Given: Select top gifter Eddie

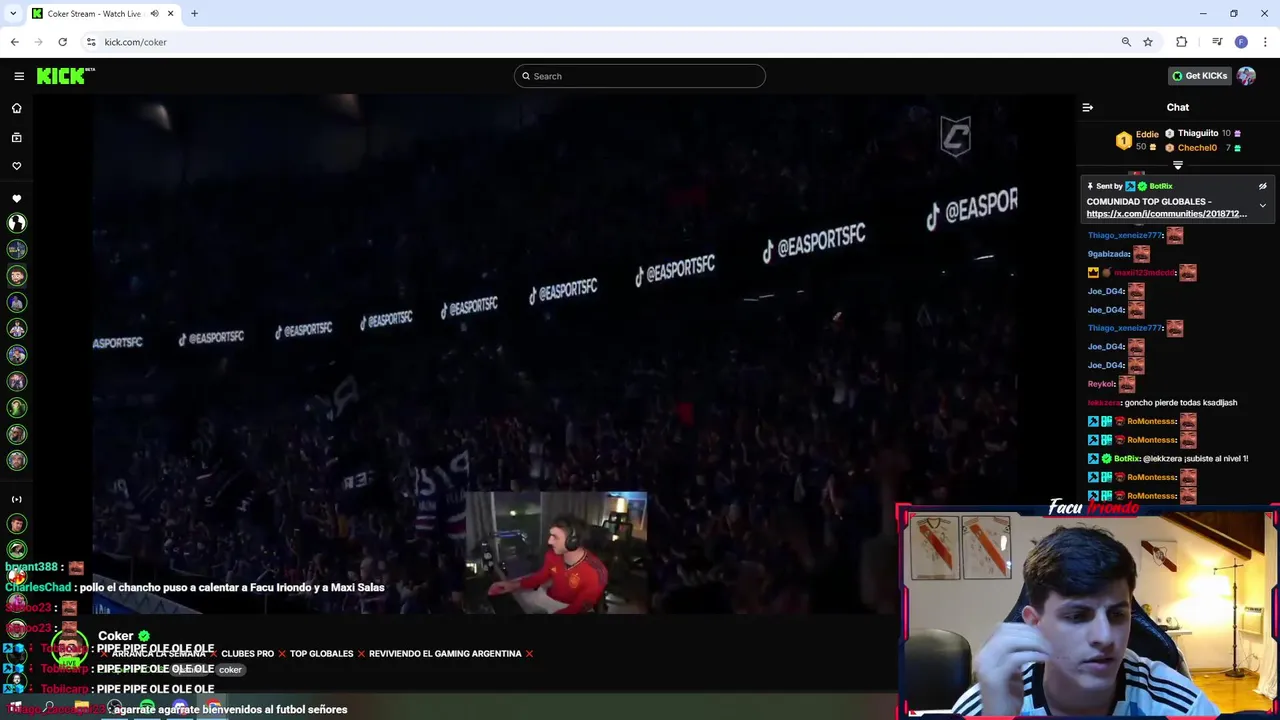Looking at the screenshot, I should 1147,134.
